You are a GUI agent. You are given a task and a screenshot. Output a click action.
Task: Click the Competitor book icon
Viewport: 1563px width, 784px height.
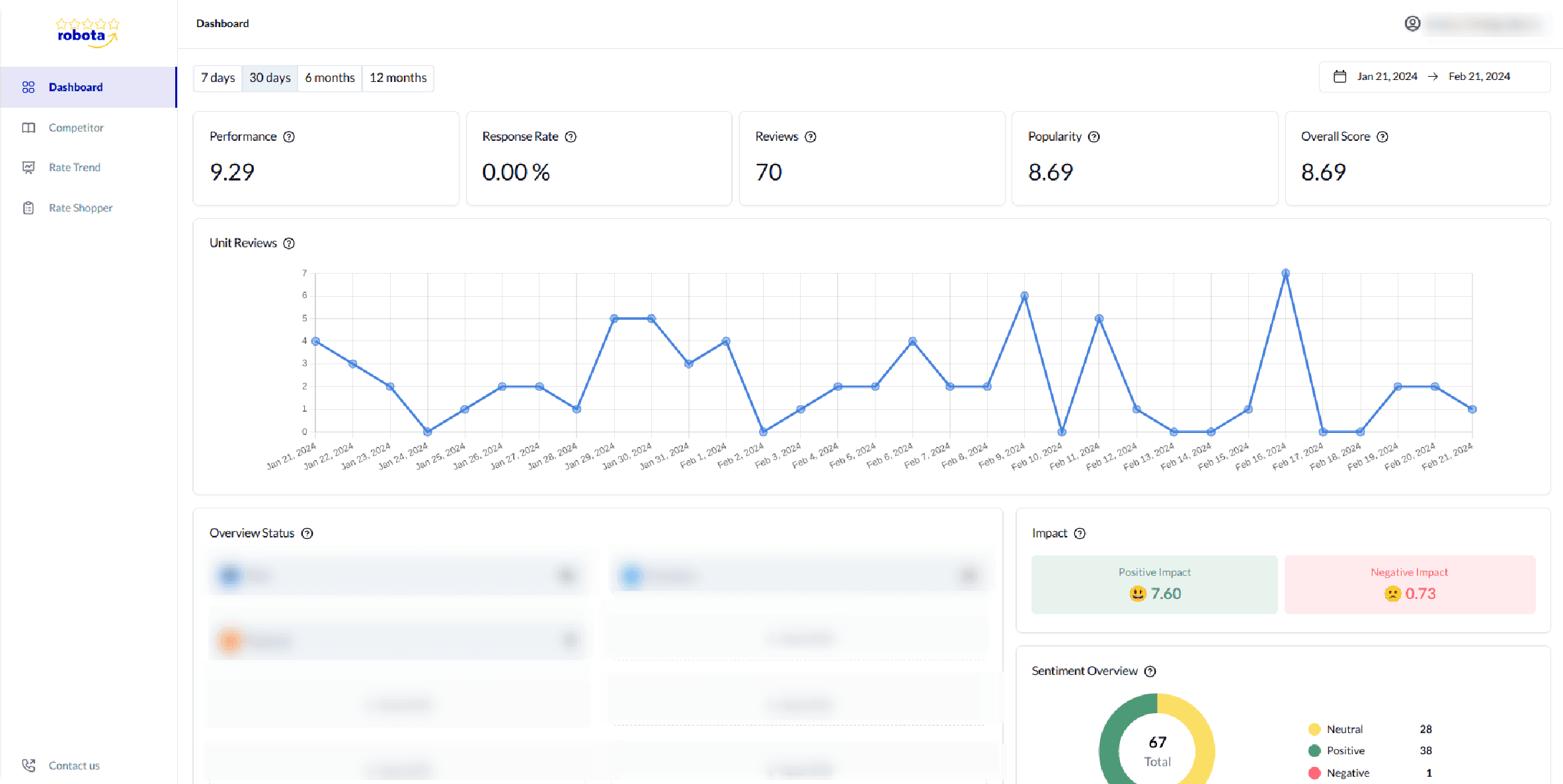click(x=28, y=128)
